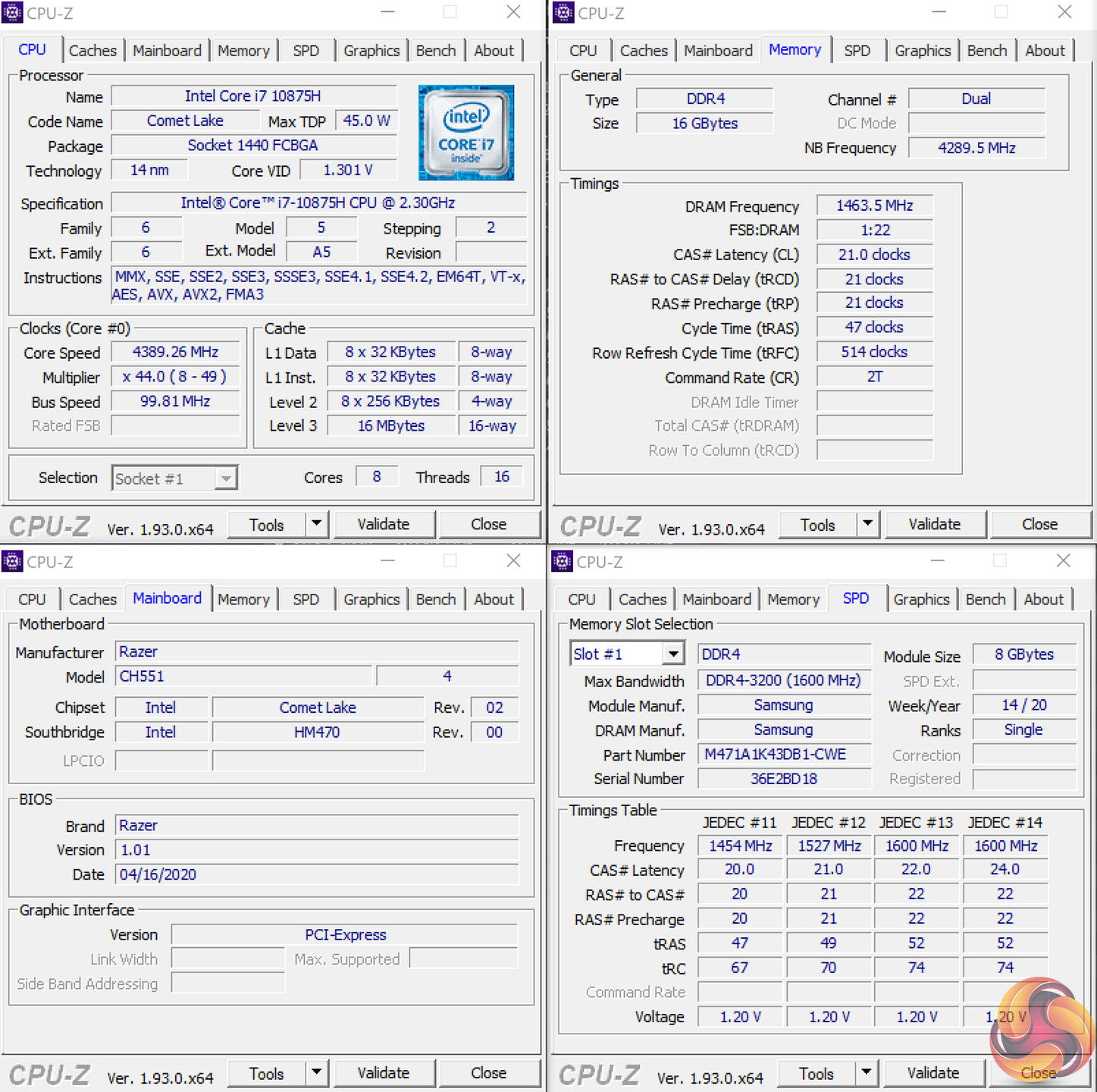
Task: Open the Mainboard tab in the SPD window
Action: point(716,599)
